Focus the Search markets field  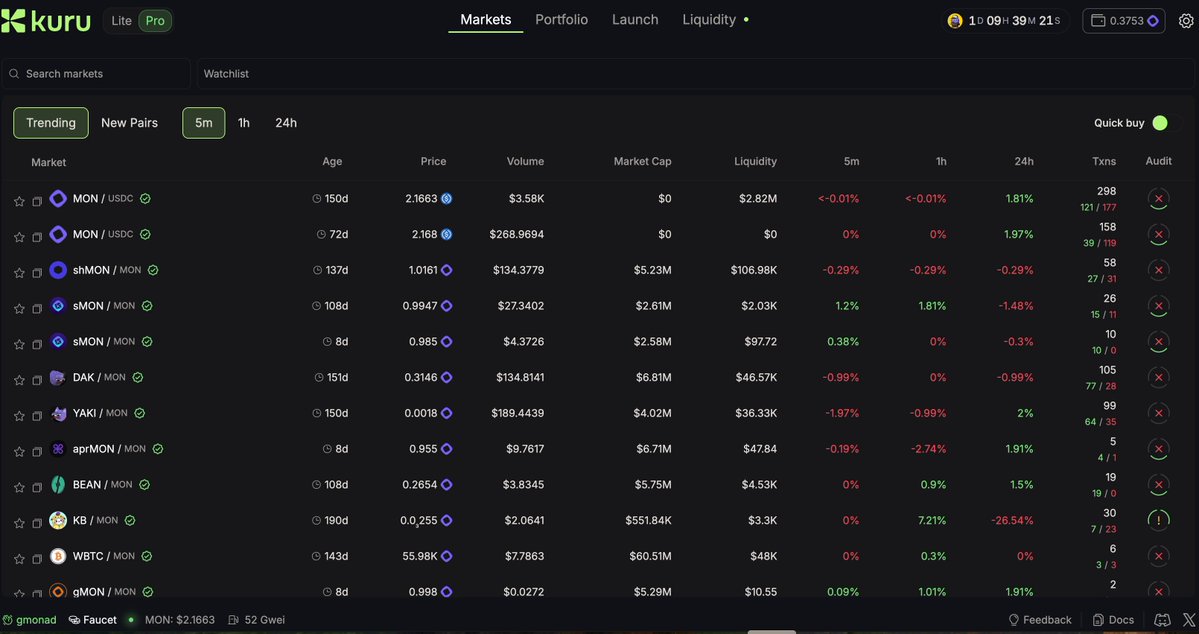click(x=96, y=73)
